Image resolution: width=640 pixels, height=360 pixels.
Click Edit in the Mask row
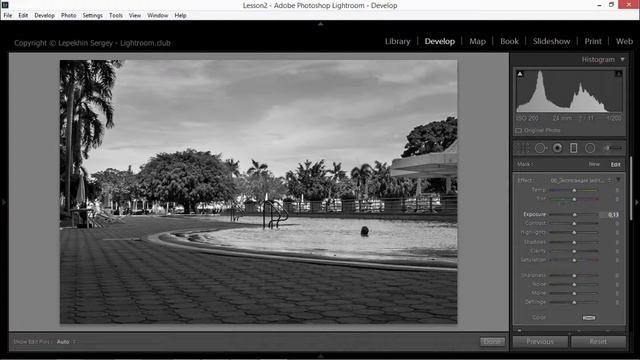tap(616, 164)
